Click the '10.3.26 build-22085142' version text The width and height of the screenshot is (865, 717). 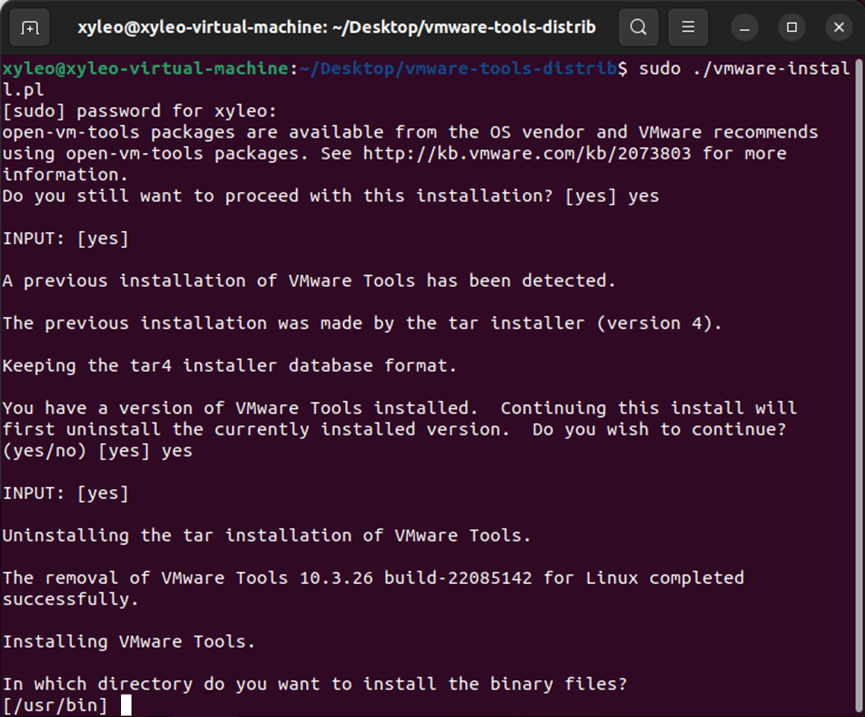(416, 578)
